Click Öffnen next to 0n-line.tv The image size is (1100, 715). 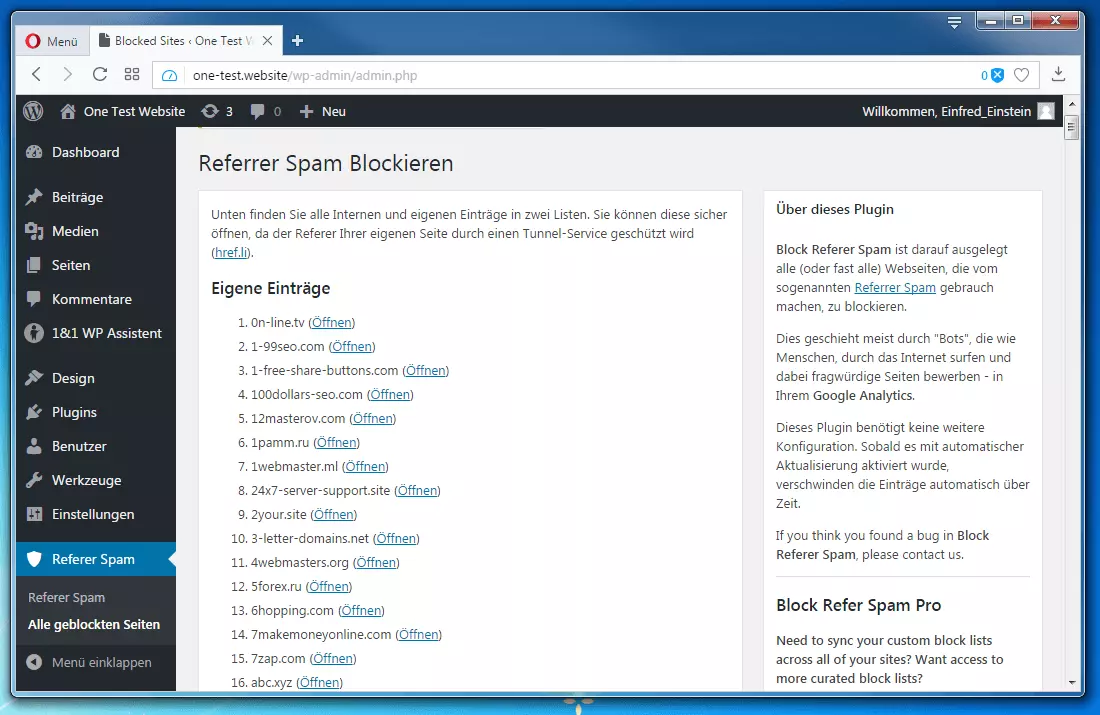coord(332,323)
